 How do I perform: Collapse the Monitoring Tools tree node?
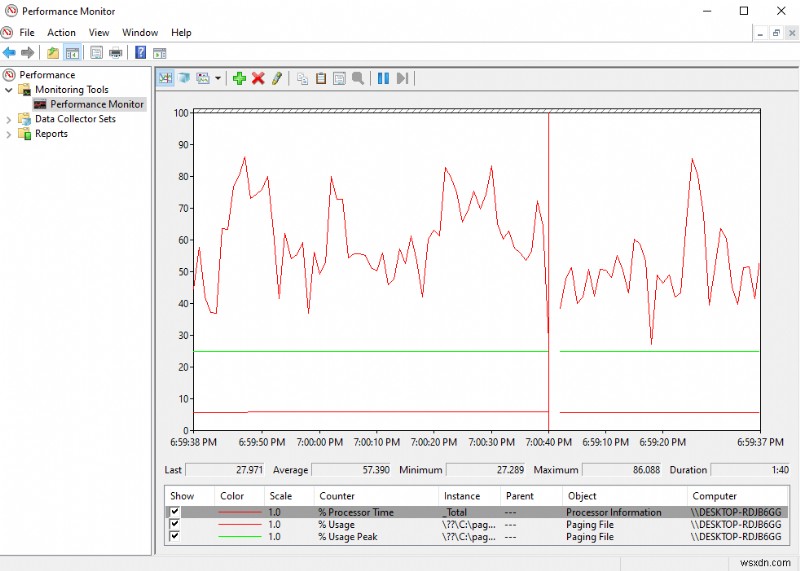[x=10, y=90]
